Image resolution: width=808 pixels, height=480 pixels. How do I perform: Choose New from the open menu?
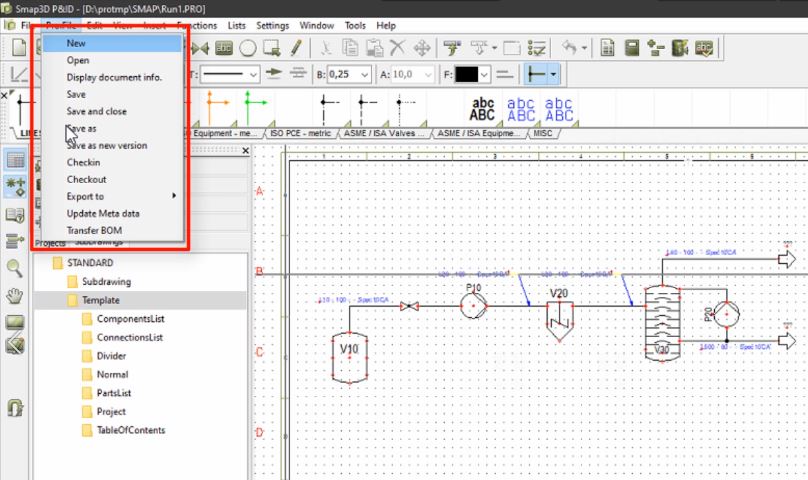[x=76, y=43]
